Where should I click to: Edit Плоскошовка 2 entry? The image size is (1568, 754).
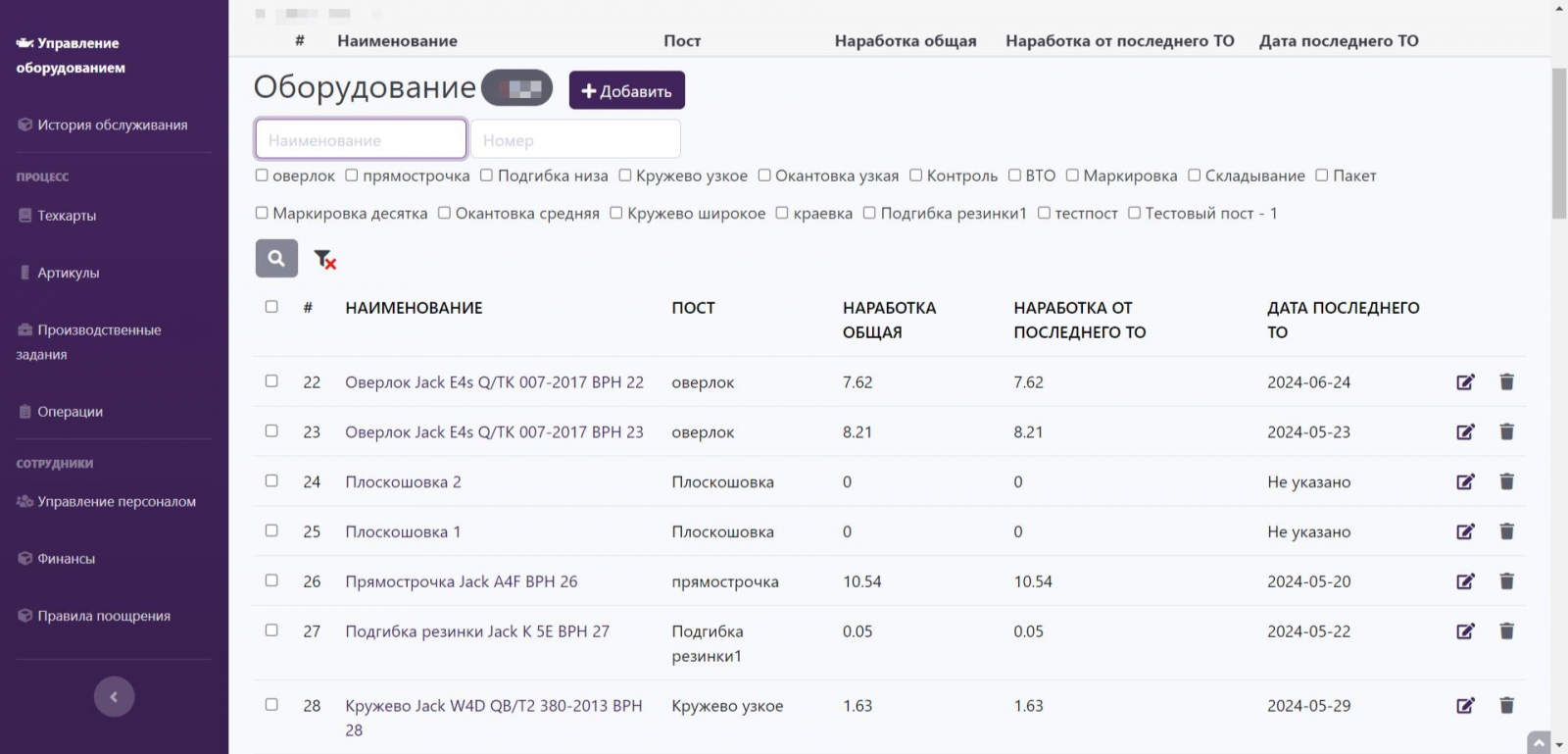[x=1465, y=482]
